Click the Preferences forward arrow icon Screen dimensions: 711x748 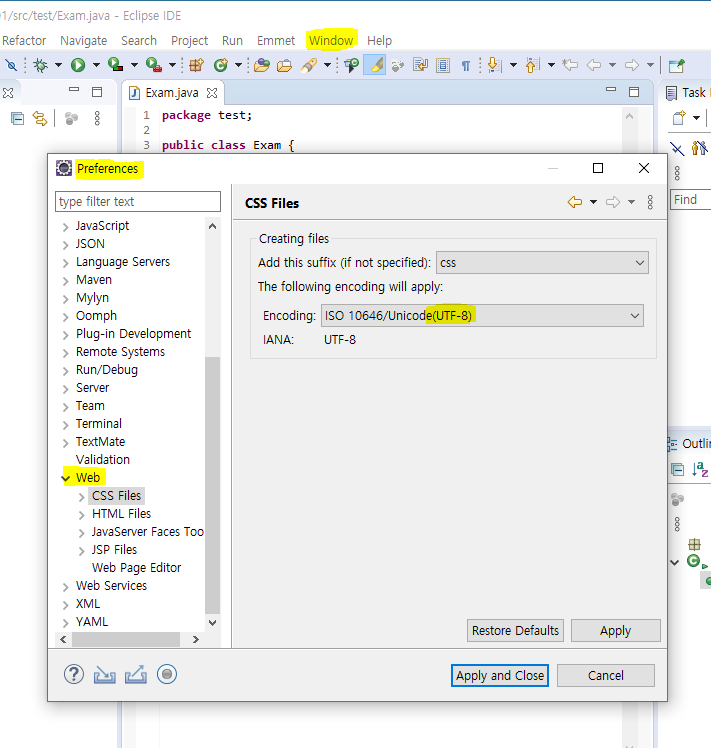pos(613,202)
